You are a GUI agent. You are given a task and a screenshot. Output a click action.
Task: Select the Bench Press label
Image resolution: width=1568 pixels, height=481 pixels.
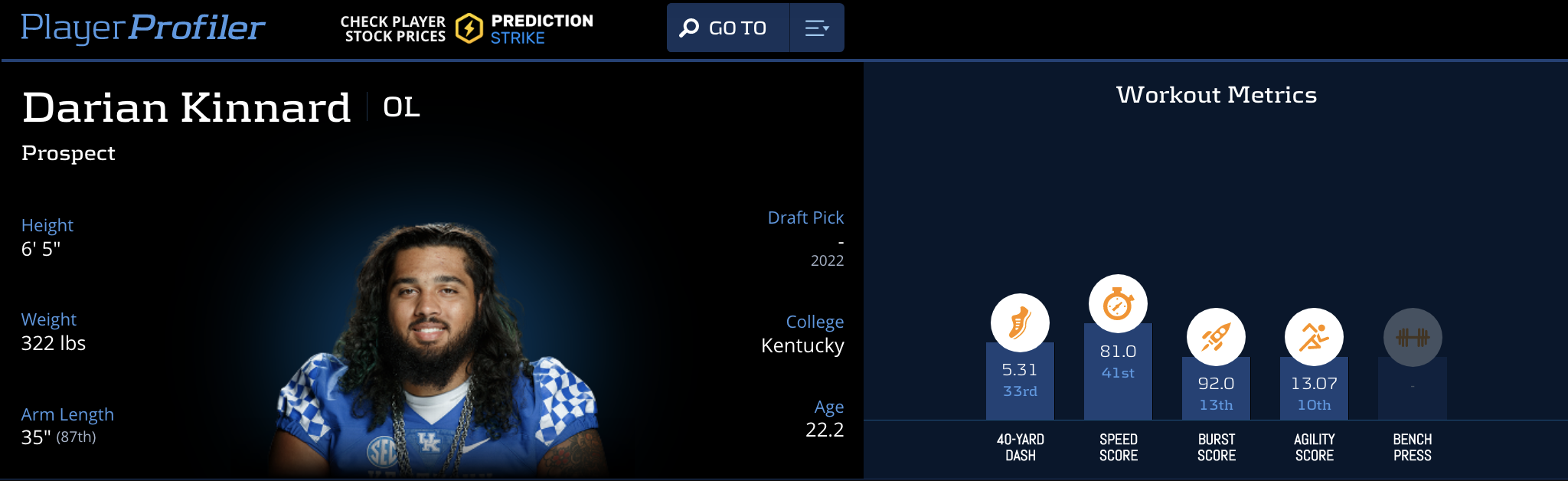(x=1413, y=447)
